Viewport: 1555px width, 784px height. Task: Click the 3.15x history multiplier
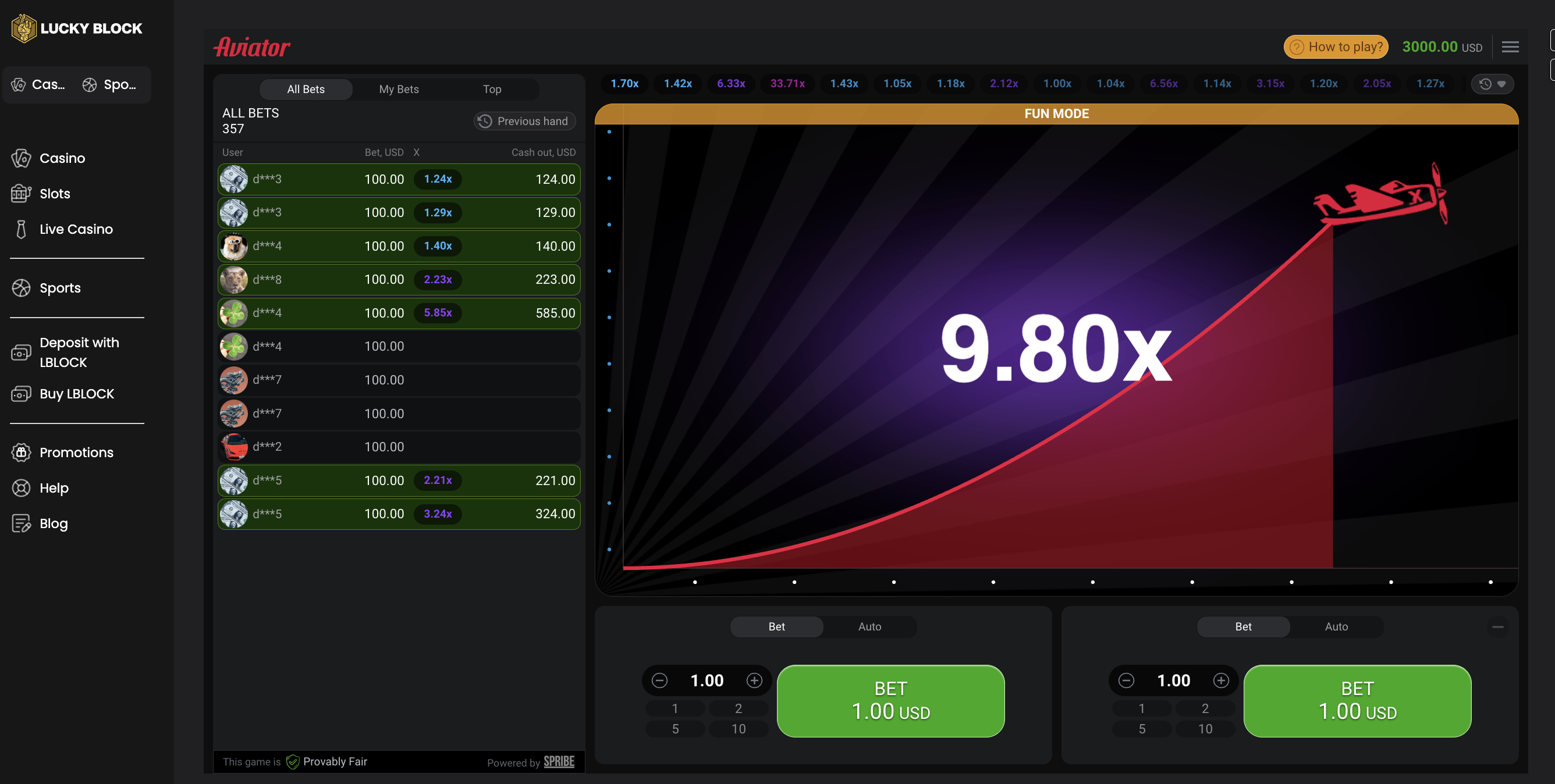[x=1270, y=84]
